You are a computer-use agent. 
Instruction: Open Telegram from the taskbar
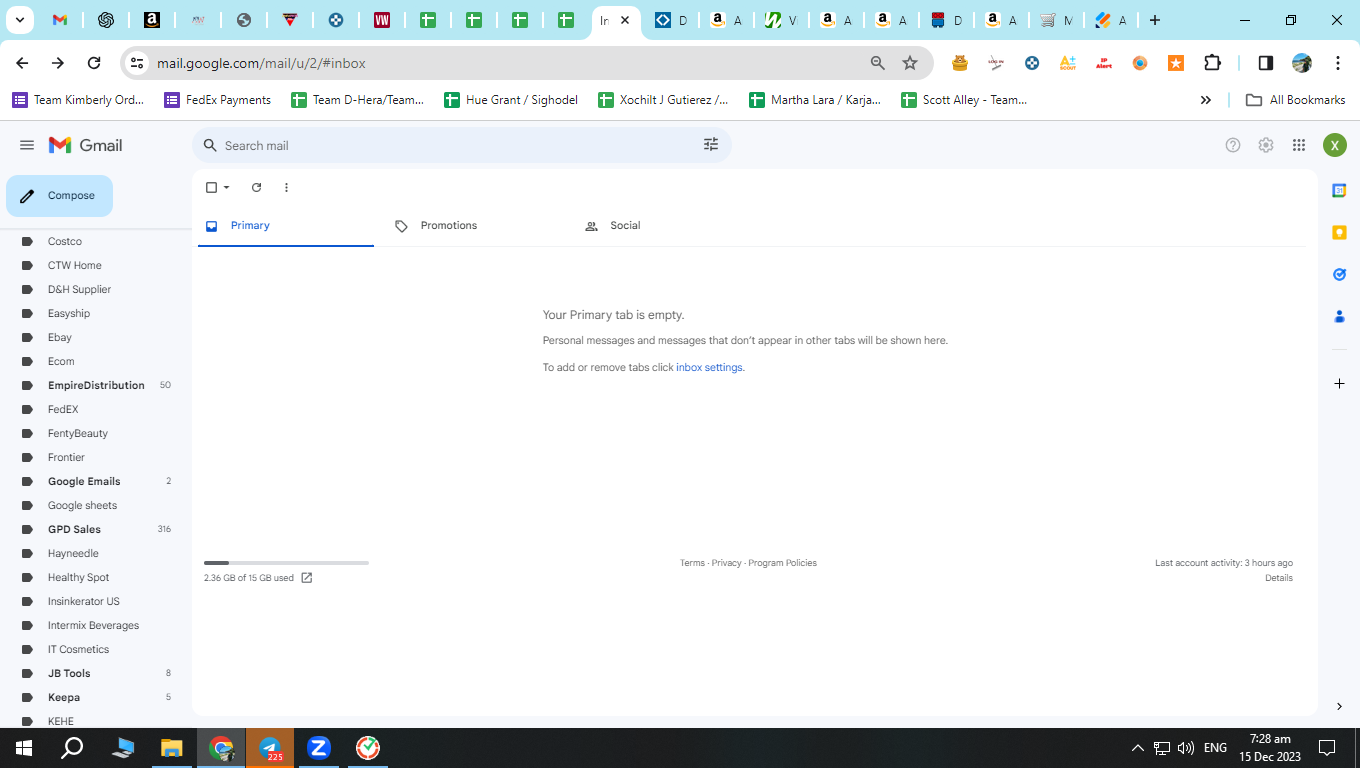[x=270, y=748]
